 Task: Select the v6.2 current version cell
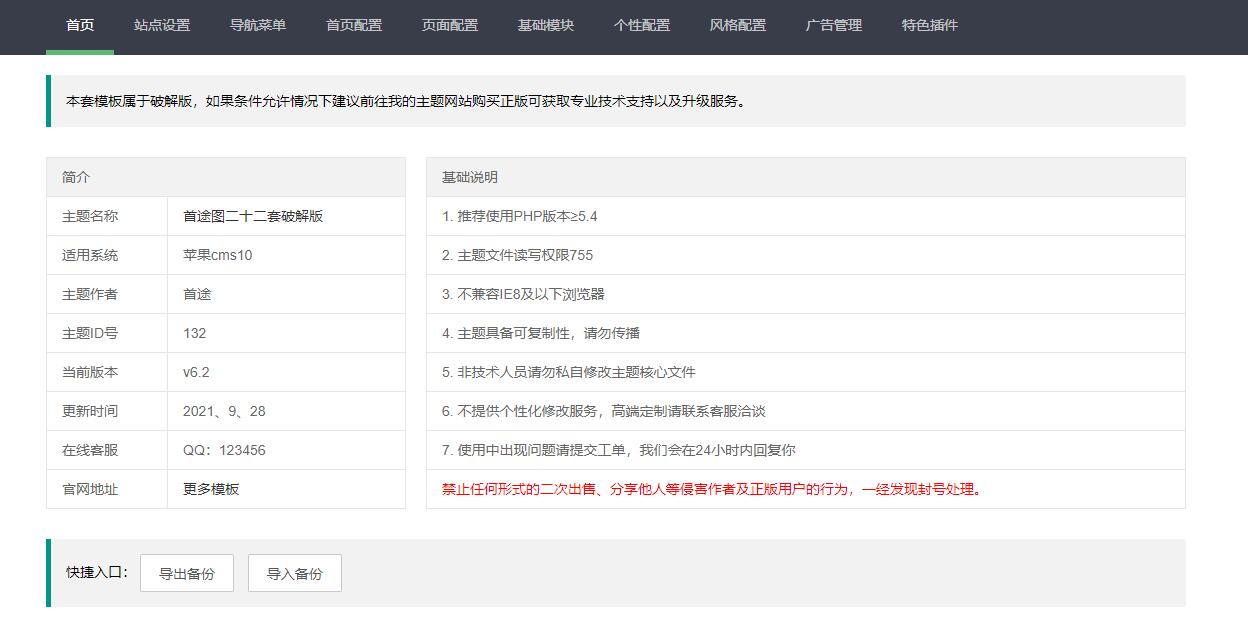point(196,372)
